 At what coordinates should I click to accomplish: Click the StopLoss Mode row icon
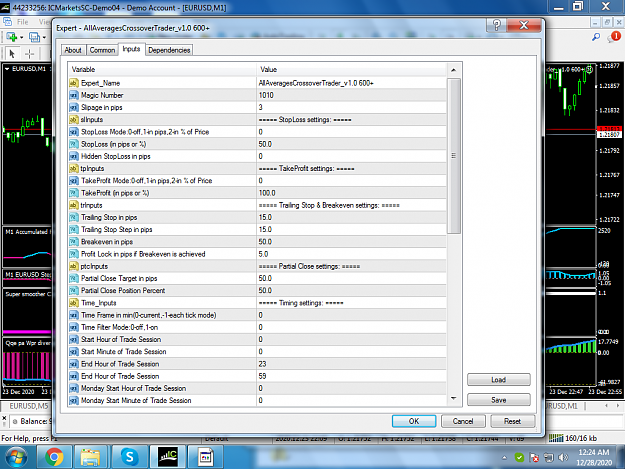click(x=74, y=132)
